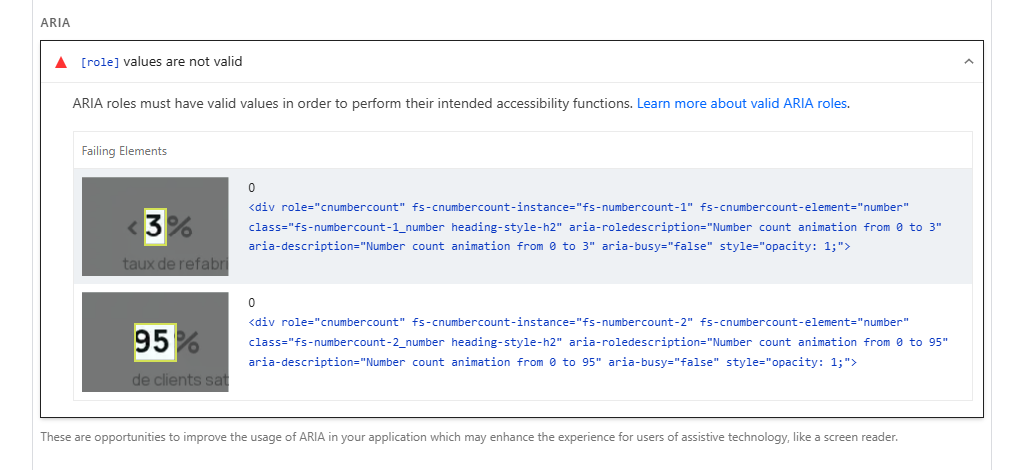Image resolution: width=1027 pixels, height=470 pixels.
Task: Select the fs-numbercount-2 div code snippet
Action: click(598, 342)
